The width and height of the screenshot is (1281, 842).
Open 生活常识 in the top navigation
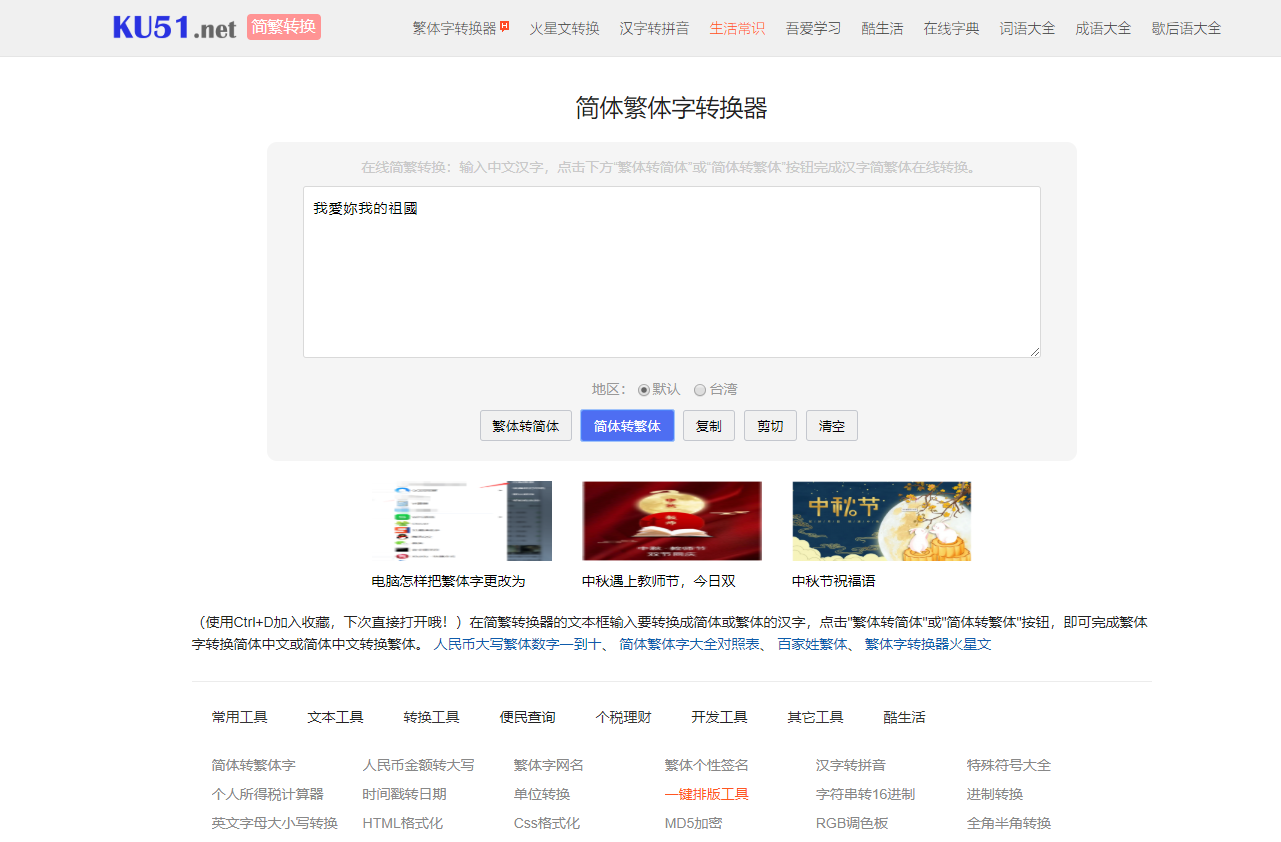[737, 28]
